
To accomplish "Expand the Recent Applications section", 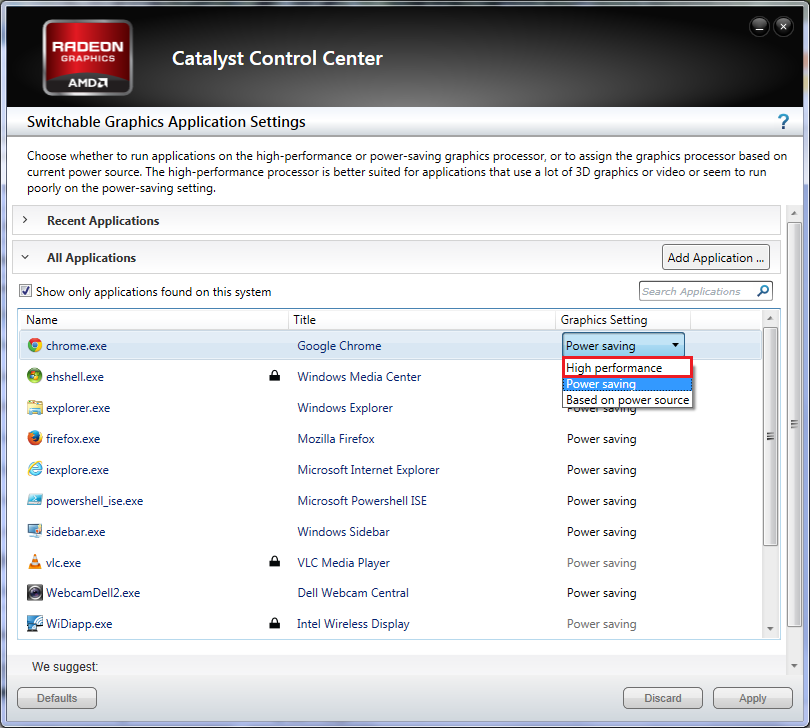I will 25,220.
